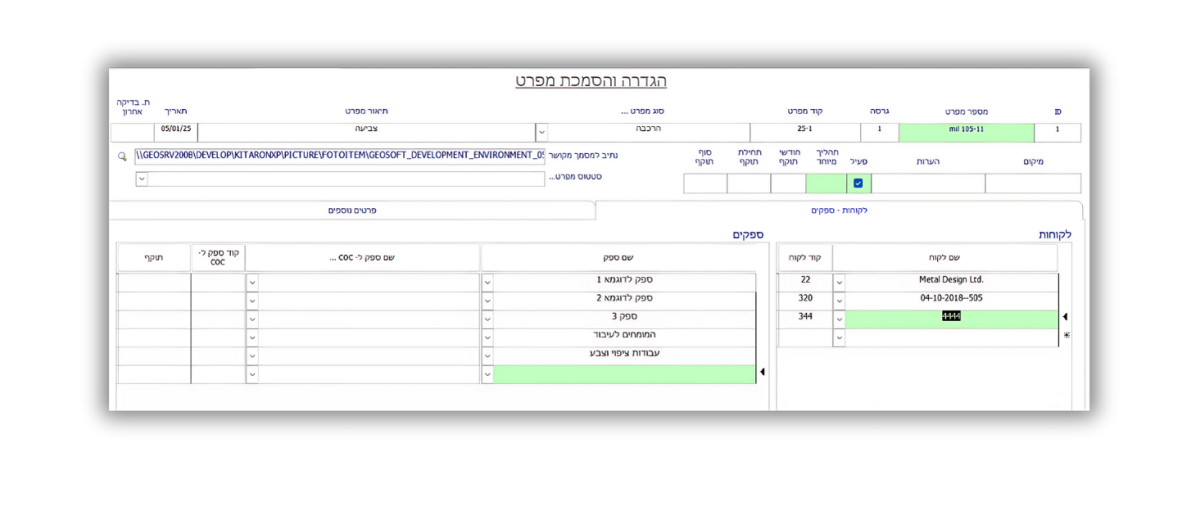Click the record number field beside מספר מפרט
Viewport: 1200px width, 507px height.
[x=1058, y=132]
